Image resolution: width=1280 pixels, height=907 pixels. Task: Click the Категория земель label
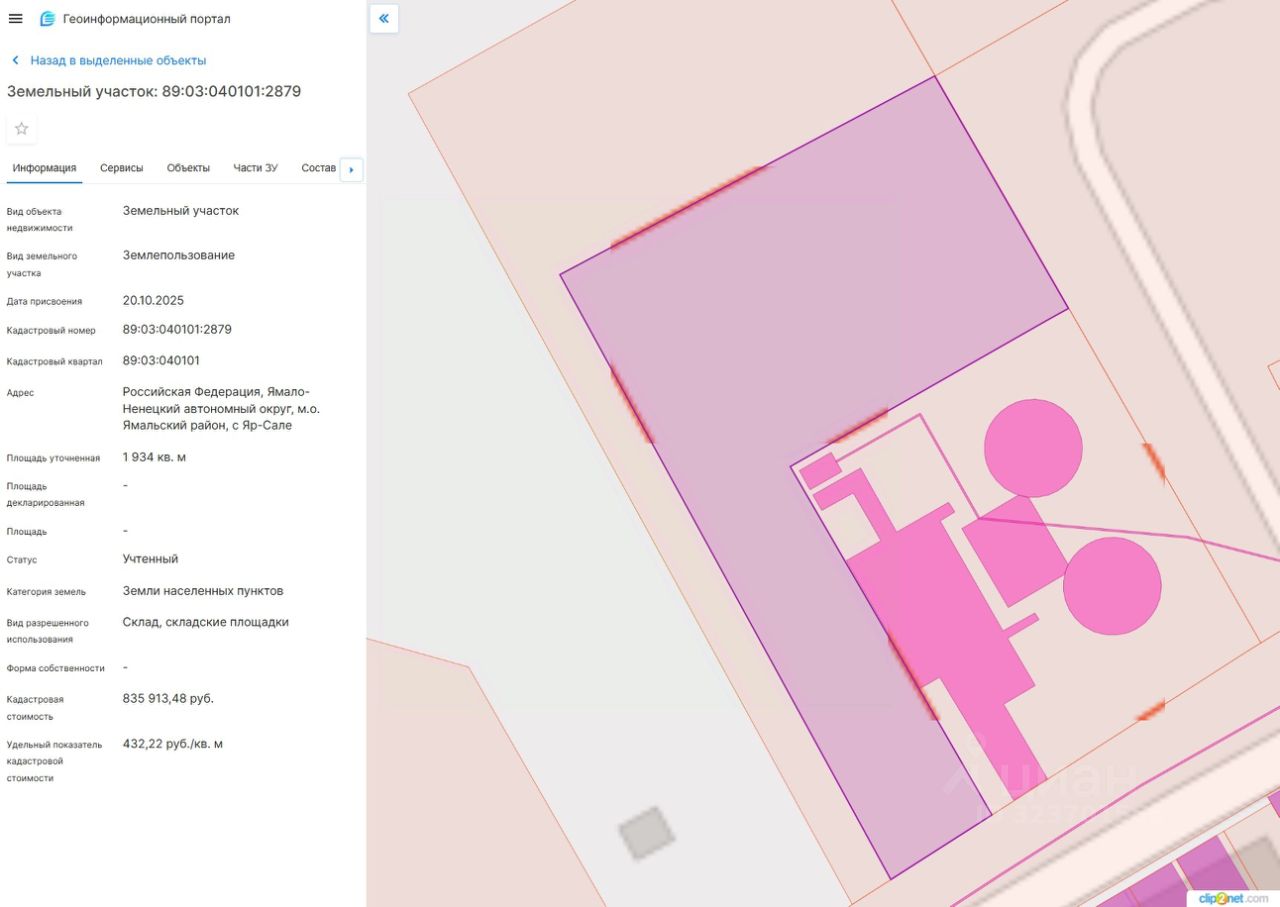tap(46, 592)
